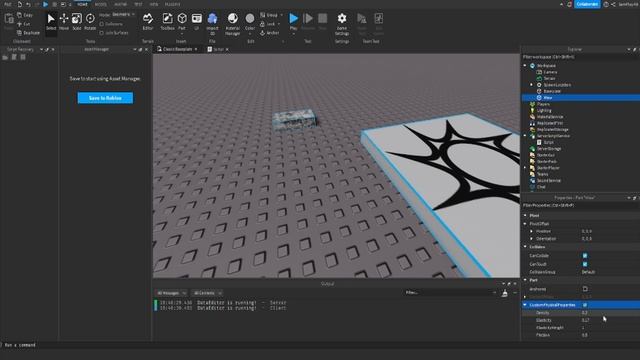
Task: Click the Filter workspace search field
Action: 580,57
